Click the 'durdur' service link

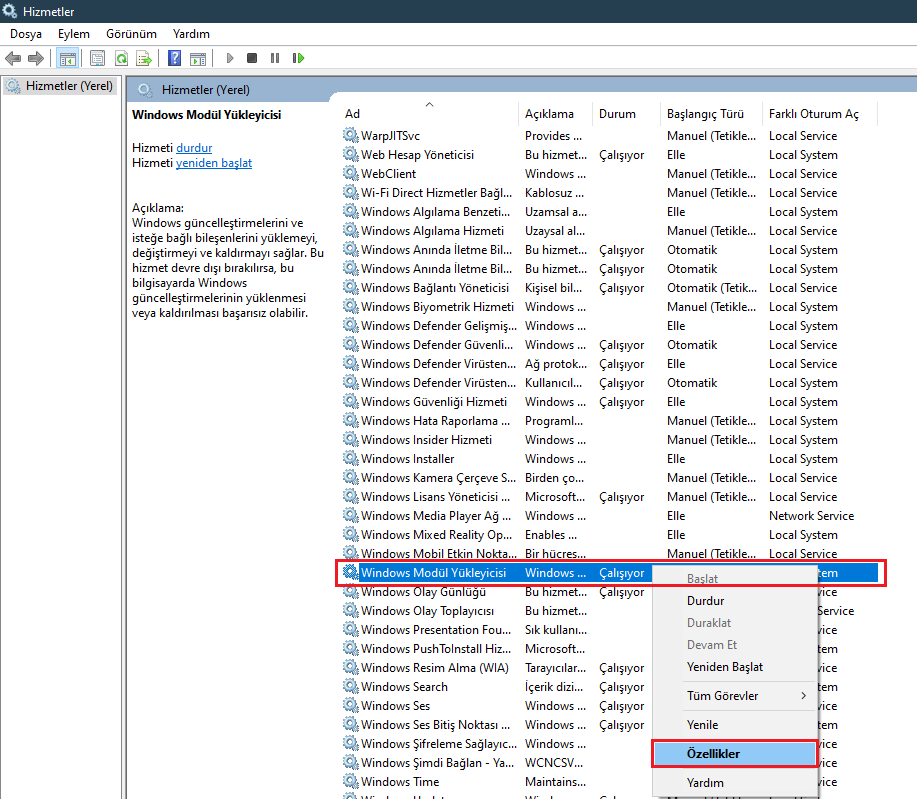click(194, 148)
